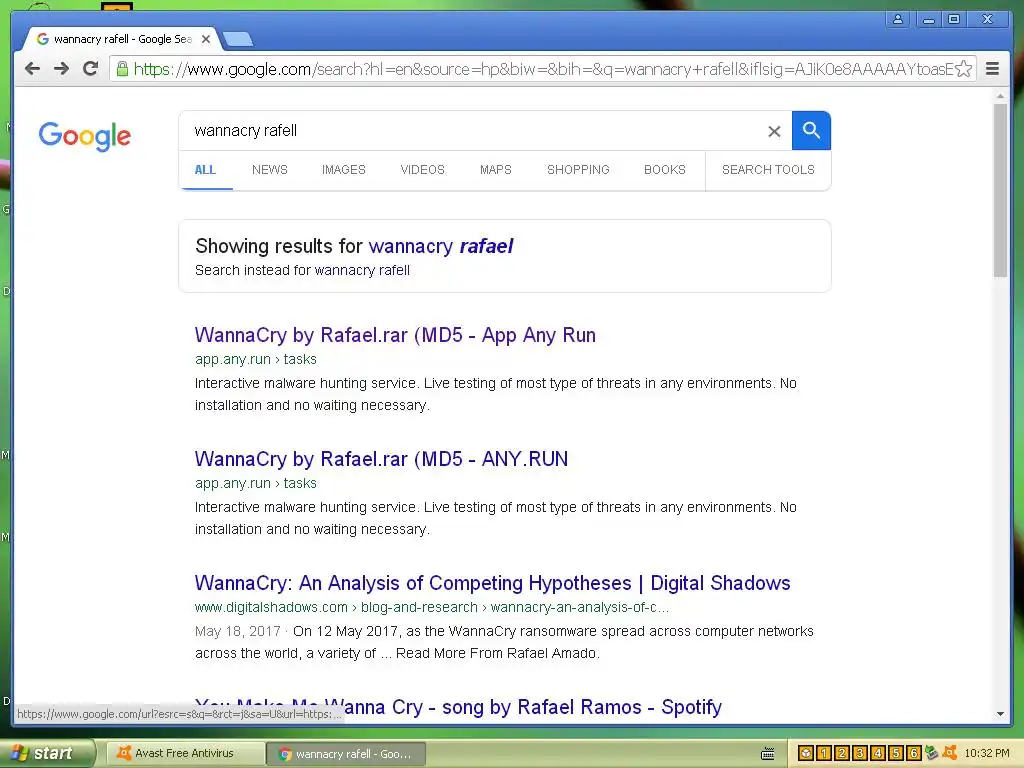Click the tray icon numbered 5
This screenshot has width=1024, height=768.
pos(895,753)
